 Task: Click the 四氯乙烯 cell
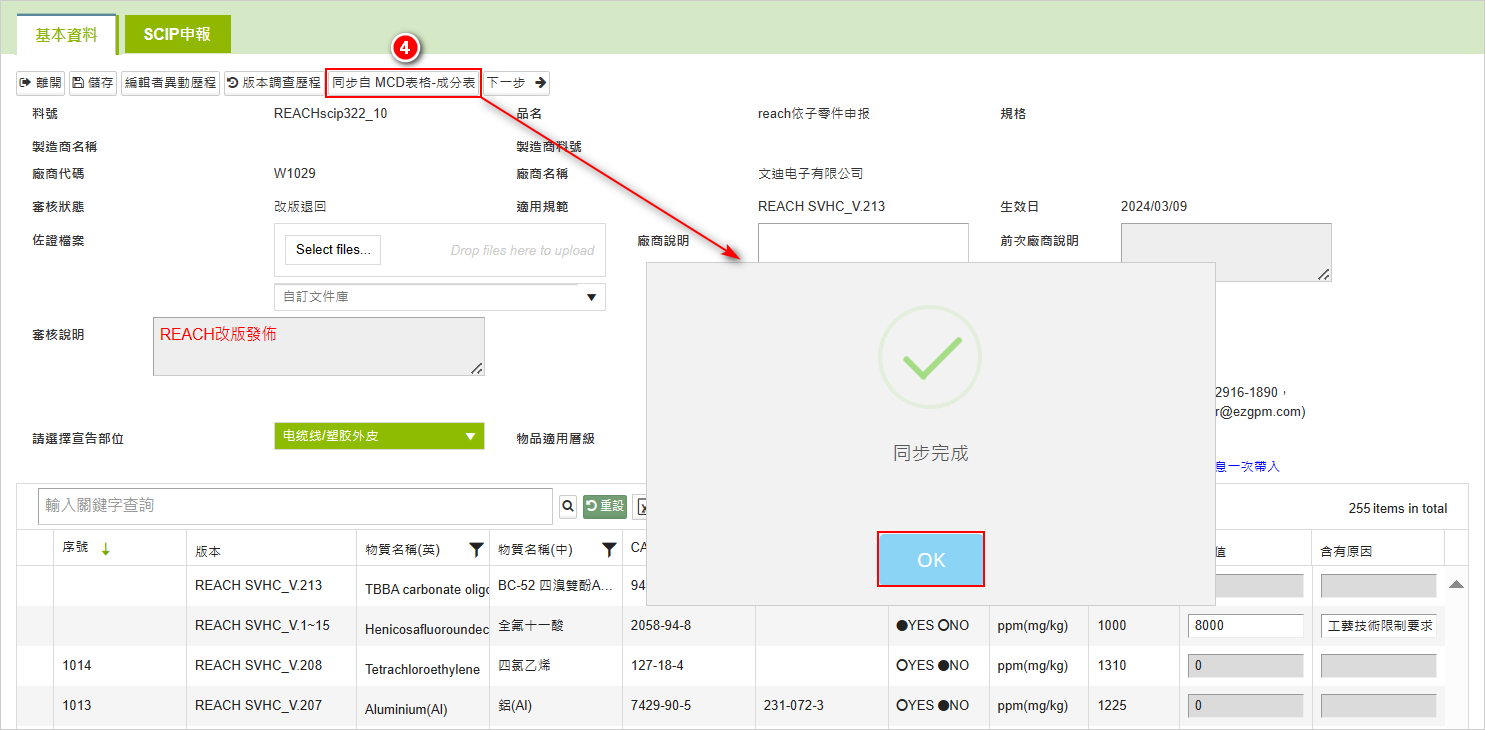click(524, 666)
